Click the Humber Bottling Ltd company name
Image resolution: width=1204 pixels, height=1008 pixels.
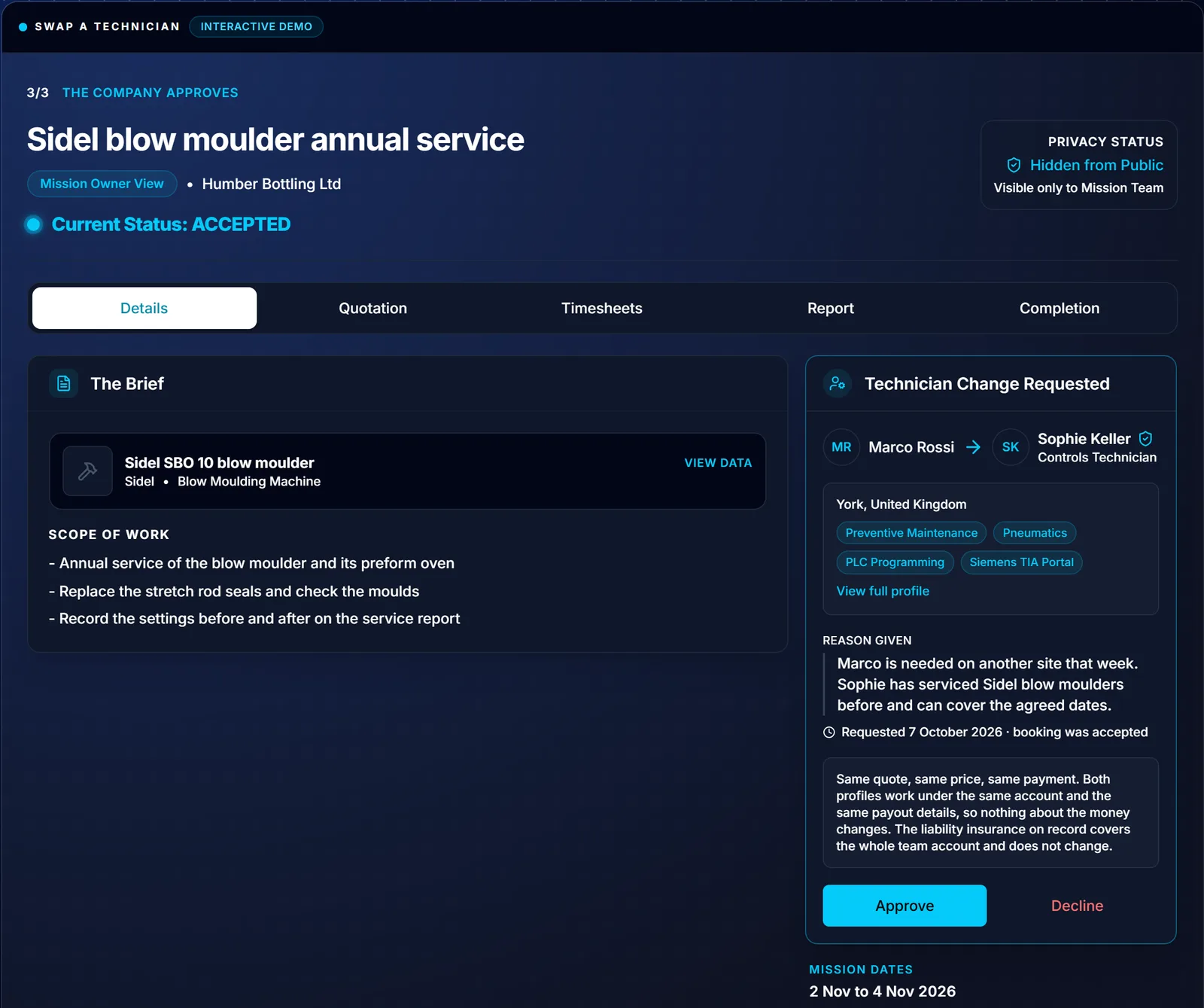pos(272,184)
